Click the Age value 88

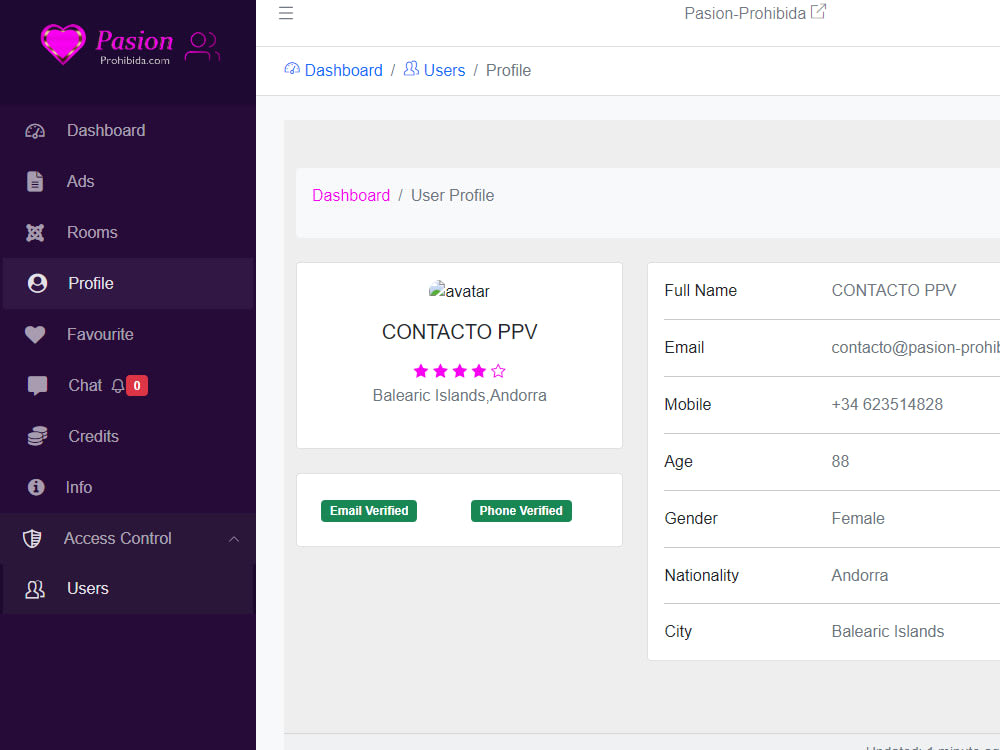tap(840, 461)
